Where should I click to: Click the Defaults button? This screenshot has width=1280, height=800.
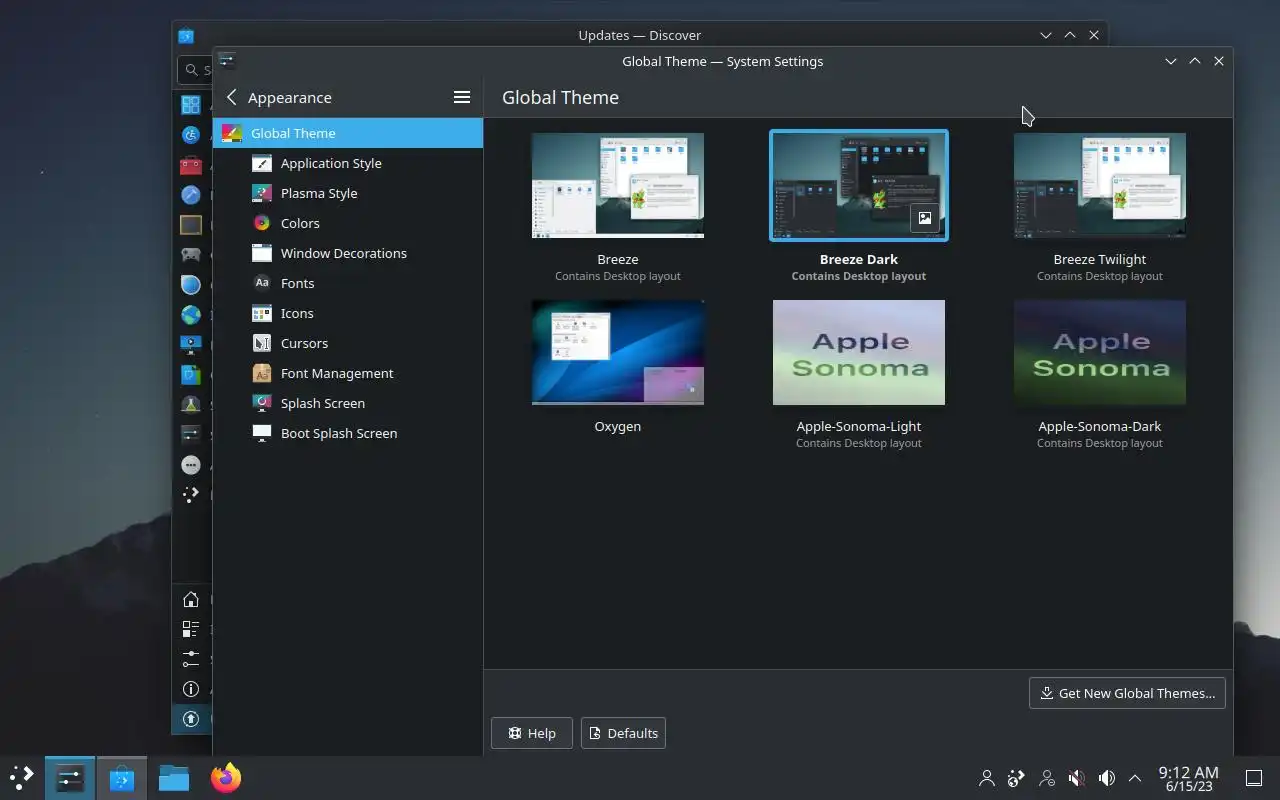tap(623, 733)
